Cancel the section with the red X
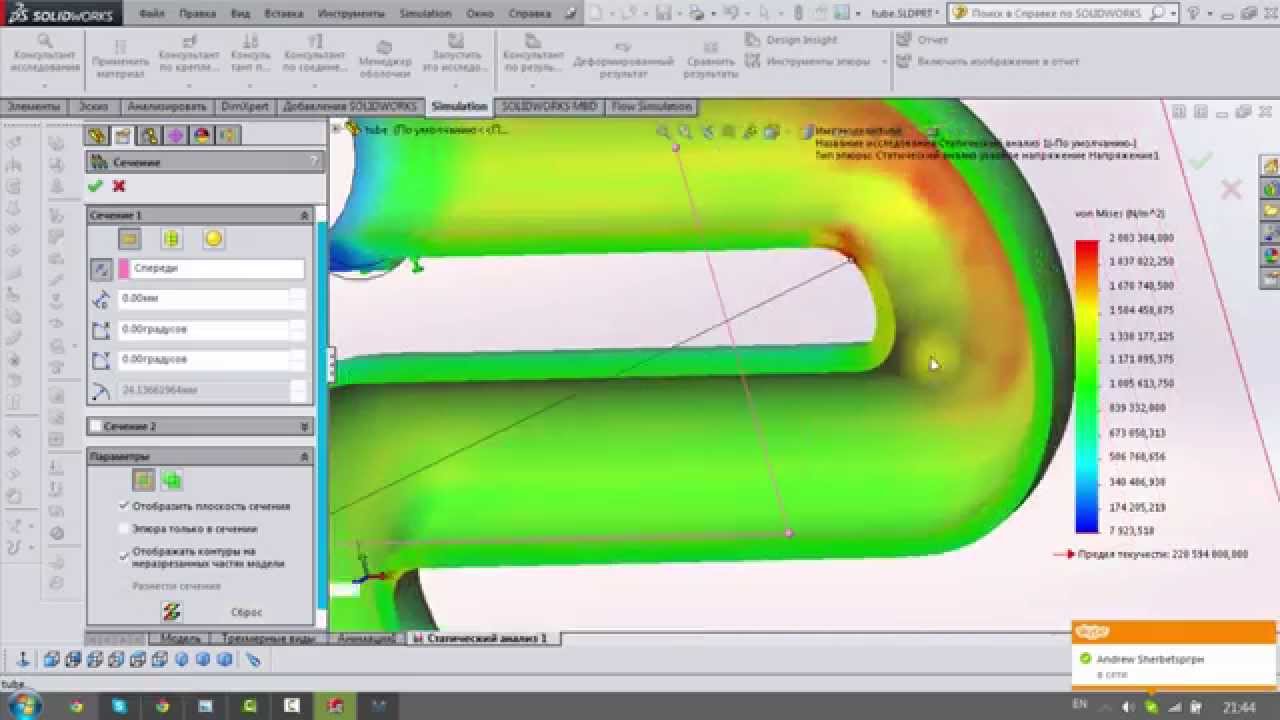This screenshot has height=720, width=1280. 119,186
